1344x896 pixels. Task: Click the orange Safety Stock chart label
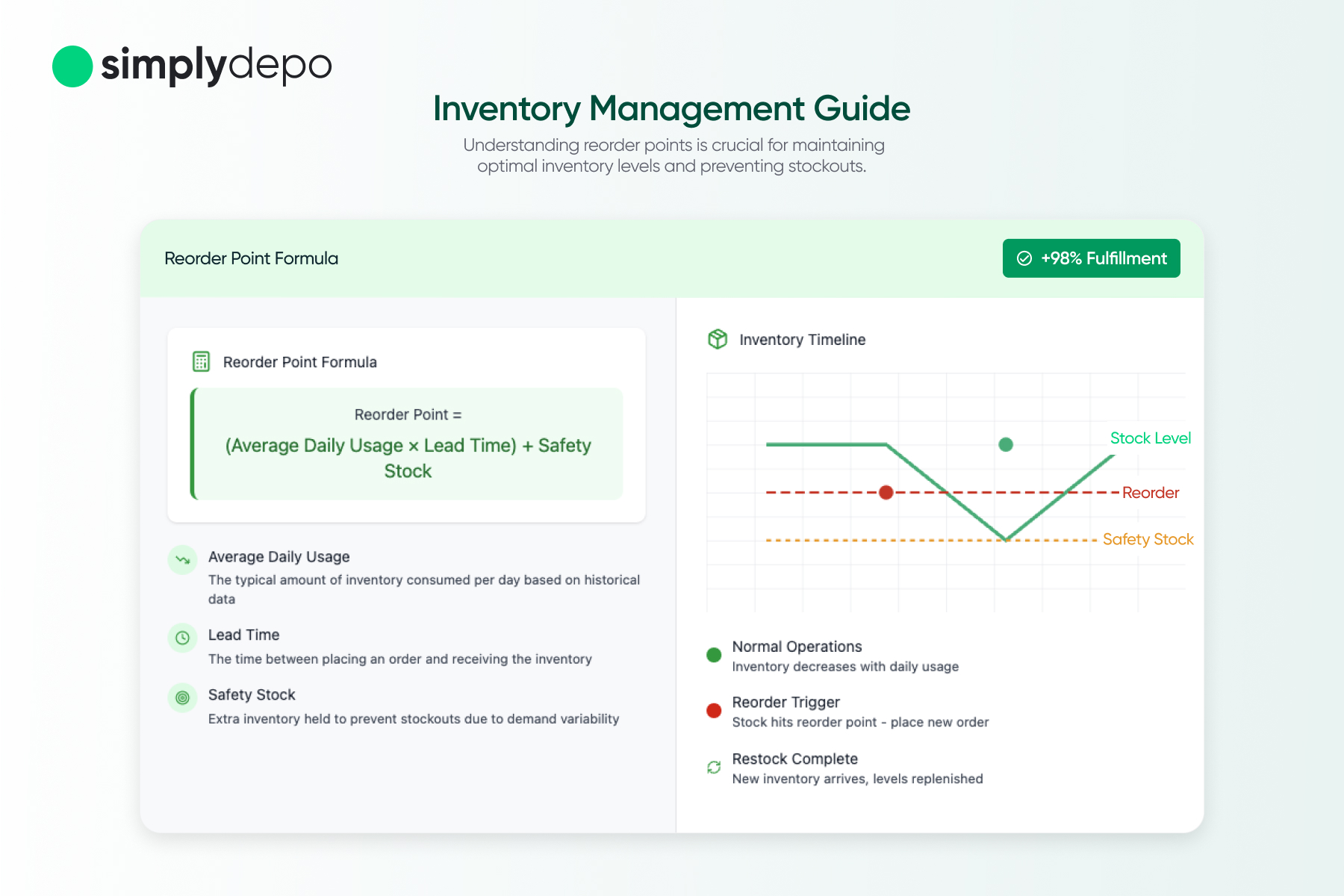(1148, 539)
